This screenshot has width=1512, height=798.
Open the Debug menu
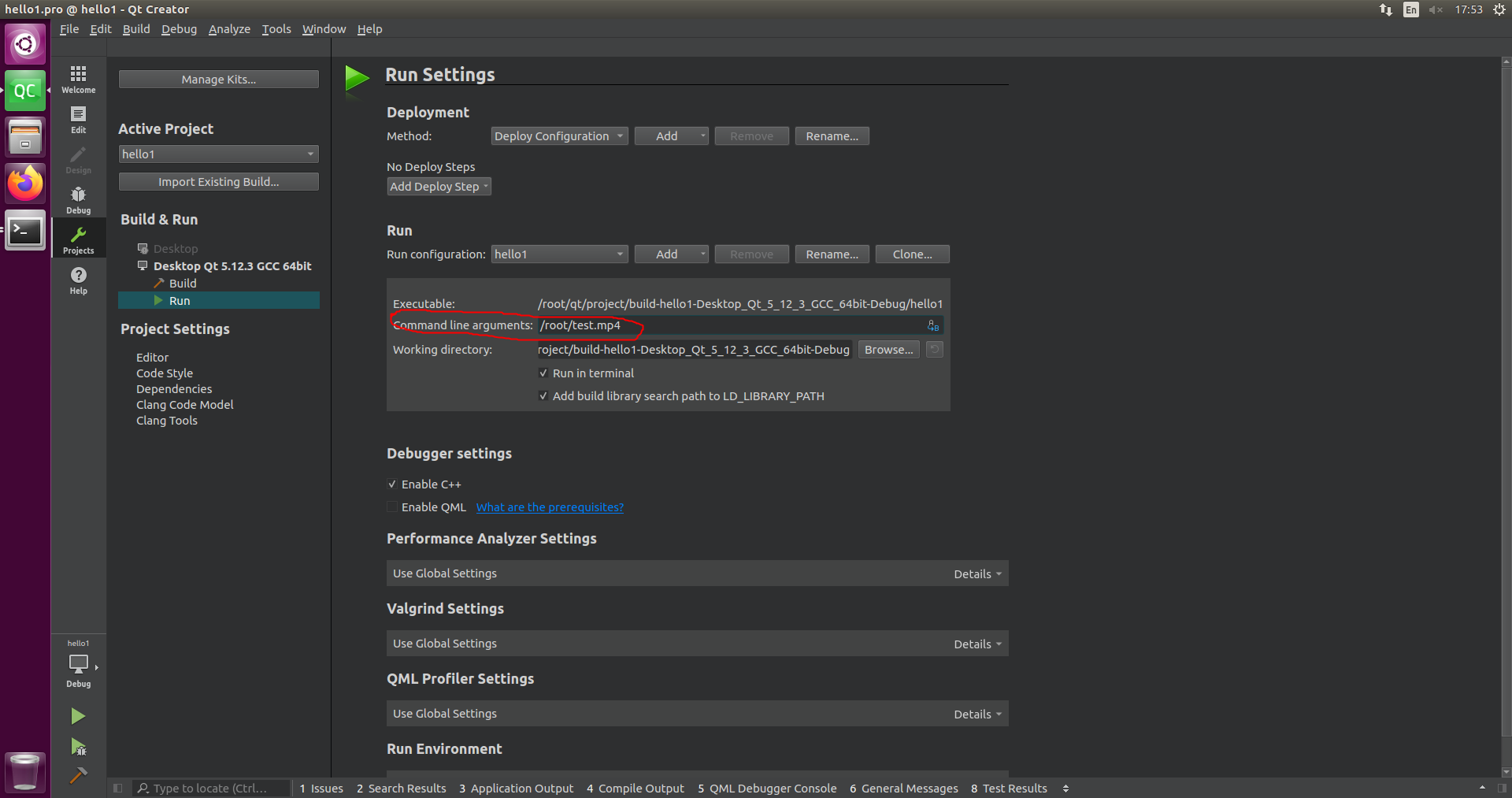click(x=179, y=29)
